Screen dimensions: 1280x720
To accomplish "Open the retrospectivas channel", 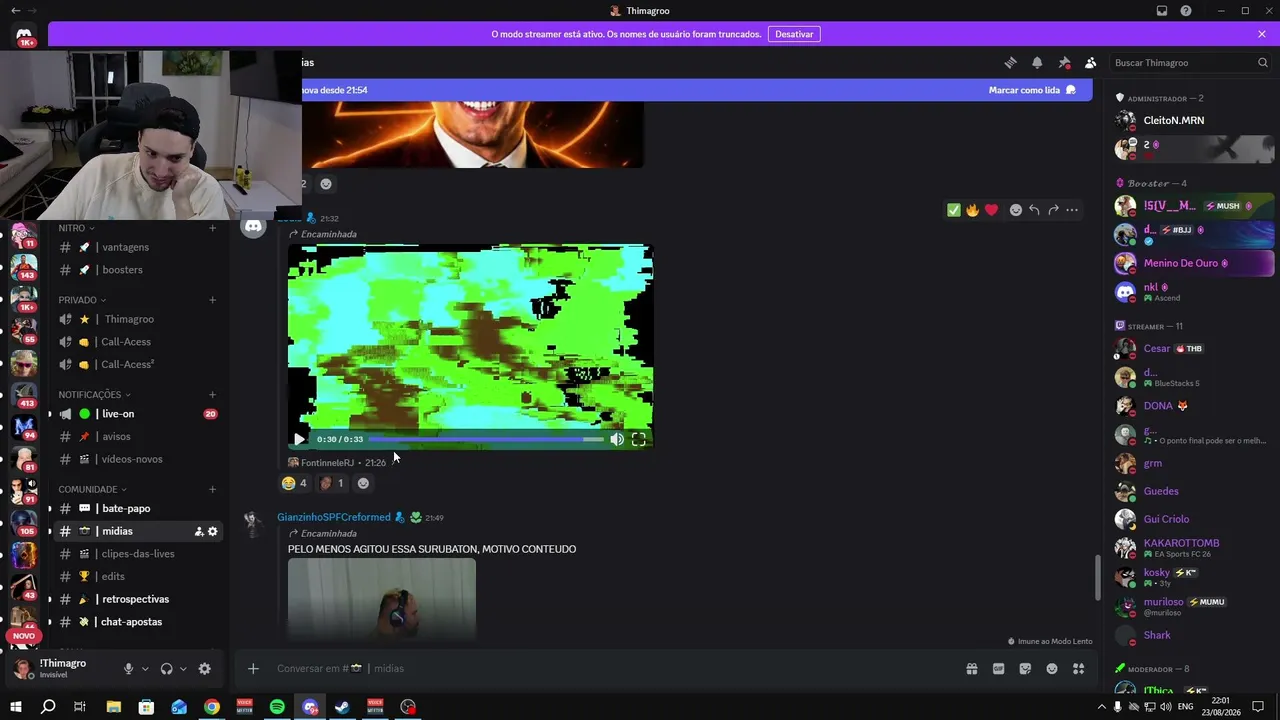I will click(137, 599).
